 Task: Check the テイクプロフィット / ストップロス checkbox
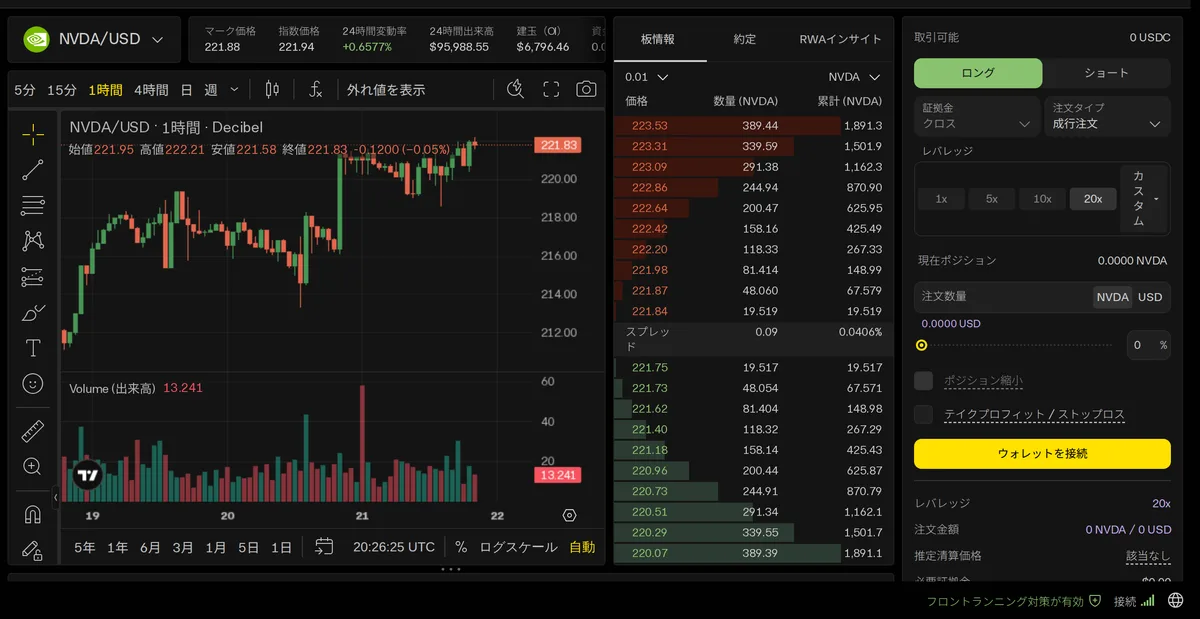point(923,414)
